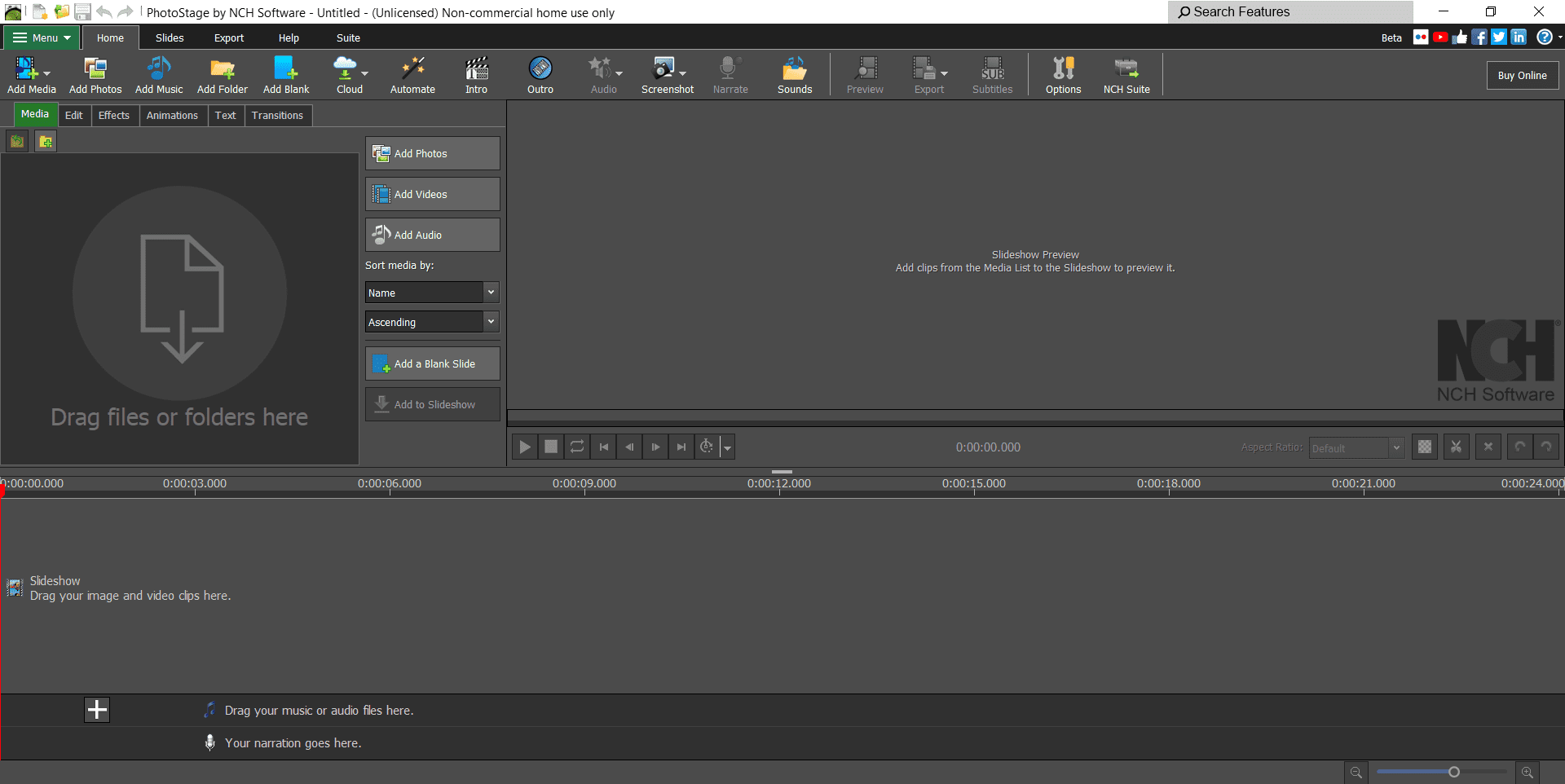This screenshot has width=1565, height=784.
Task: Switch to the Export ribbon tab
Action: 229,37
